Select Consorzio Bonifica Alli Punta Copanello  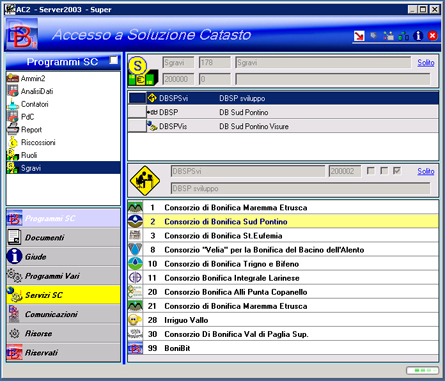pyautogui.click(x=283, y=292)
